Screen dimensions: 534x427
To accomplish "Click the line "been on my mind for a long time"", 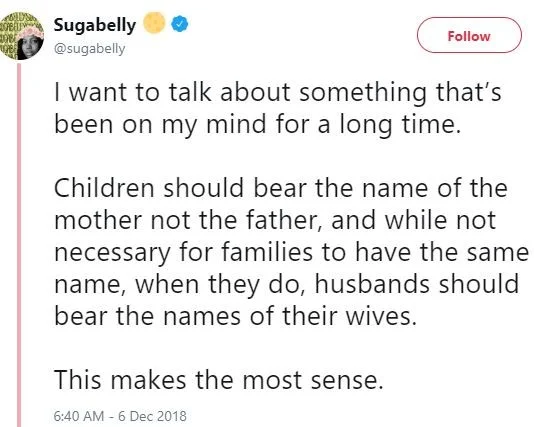I will [258, 124].
